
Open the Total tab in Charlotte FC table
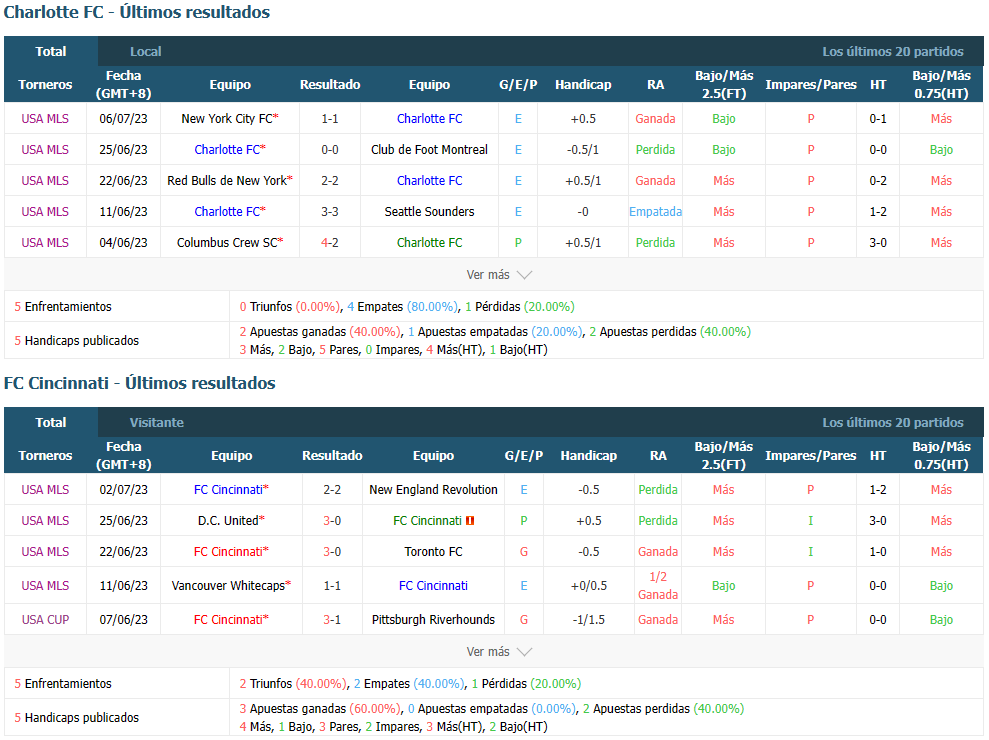tap(50, 52)
